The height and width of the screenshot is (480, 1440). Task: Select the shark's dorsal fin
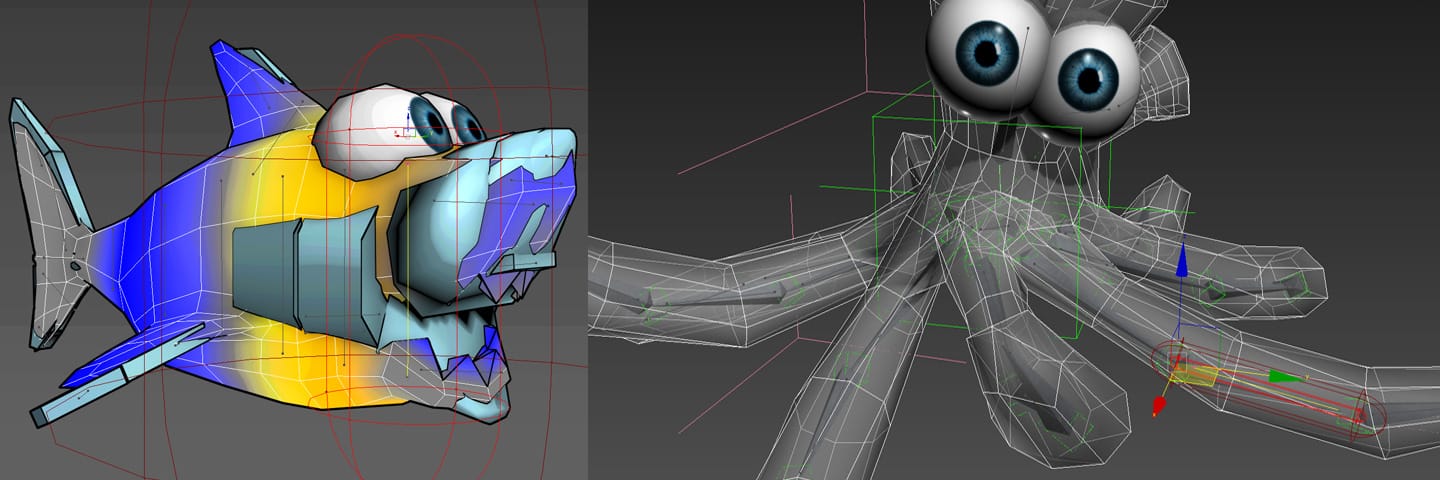coord(245,90)
